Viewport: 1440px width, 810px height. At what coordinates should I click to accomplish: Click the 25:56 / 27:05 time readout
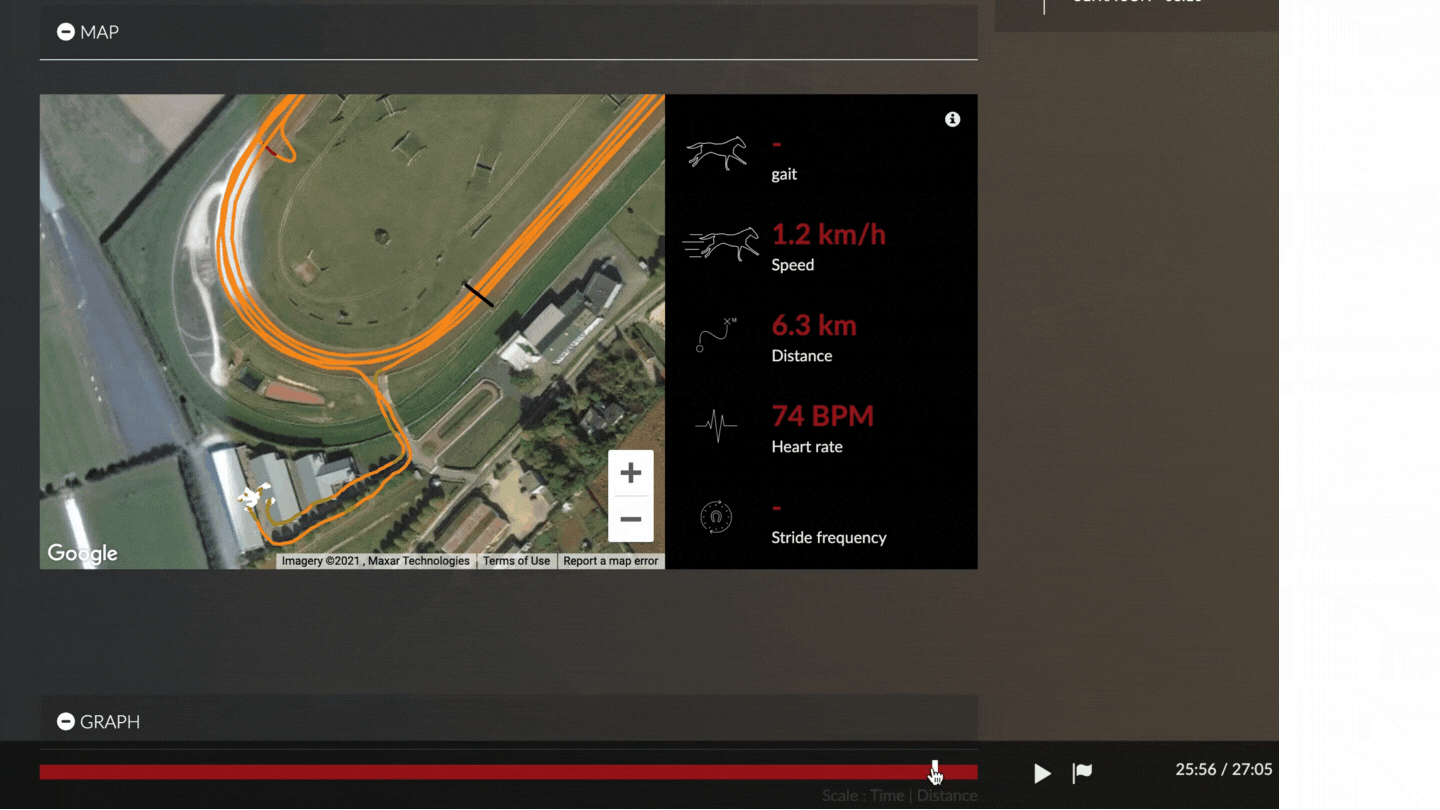[1224, 769]
